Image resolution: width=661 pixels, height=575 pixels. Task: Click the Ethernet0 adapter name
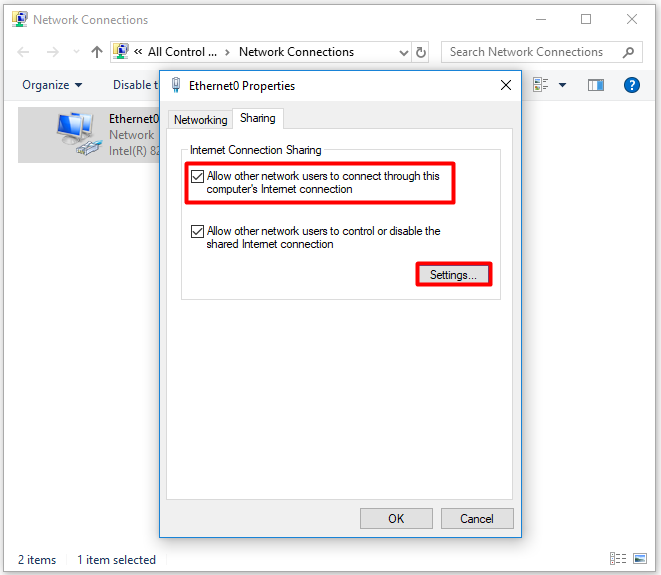[x=134, y=119]
